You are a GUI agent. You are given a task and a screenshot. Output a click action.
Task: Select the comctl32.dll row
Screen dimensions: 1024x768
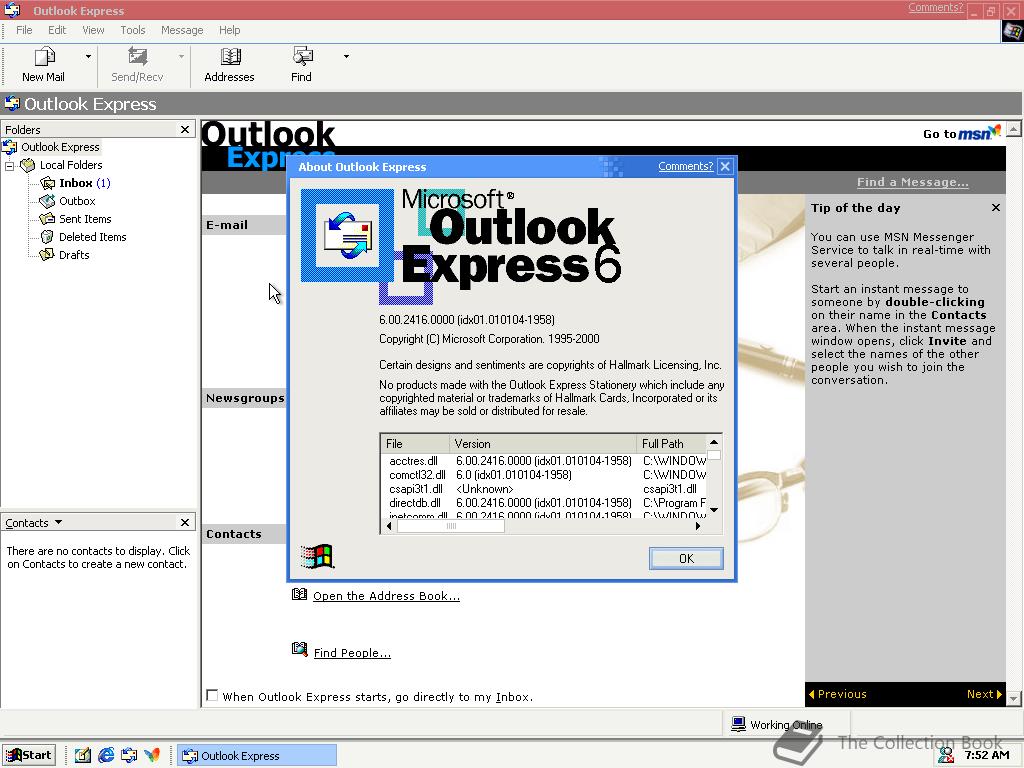tap(543, 475)
